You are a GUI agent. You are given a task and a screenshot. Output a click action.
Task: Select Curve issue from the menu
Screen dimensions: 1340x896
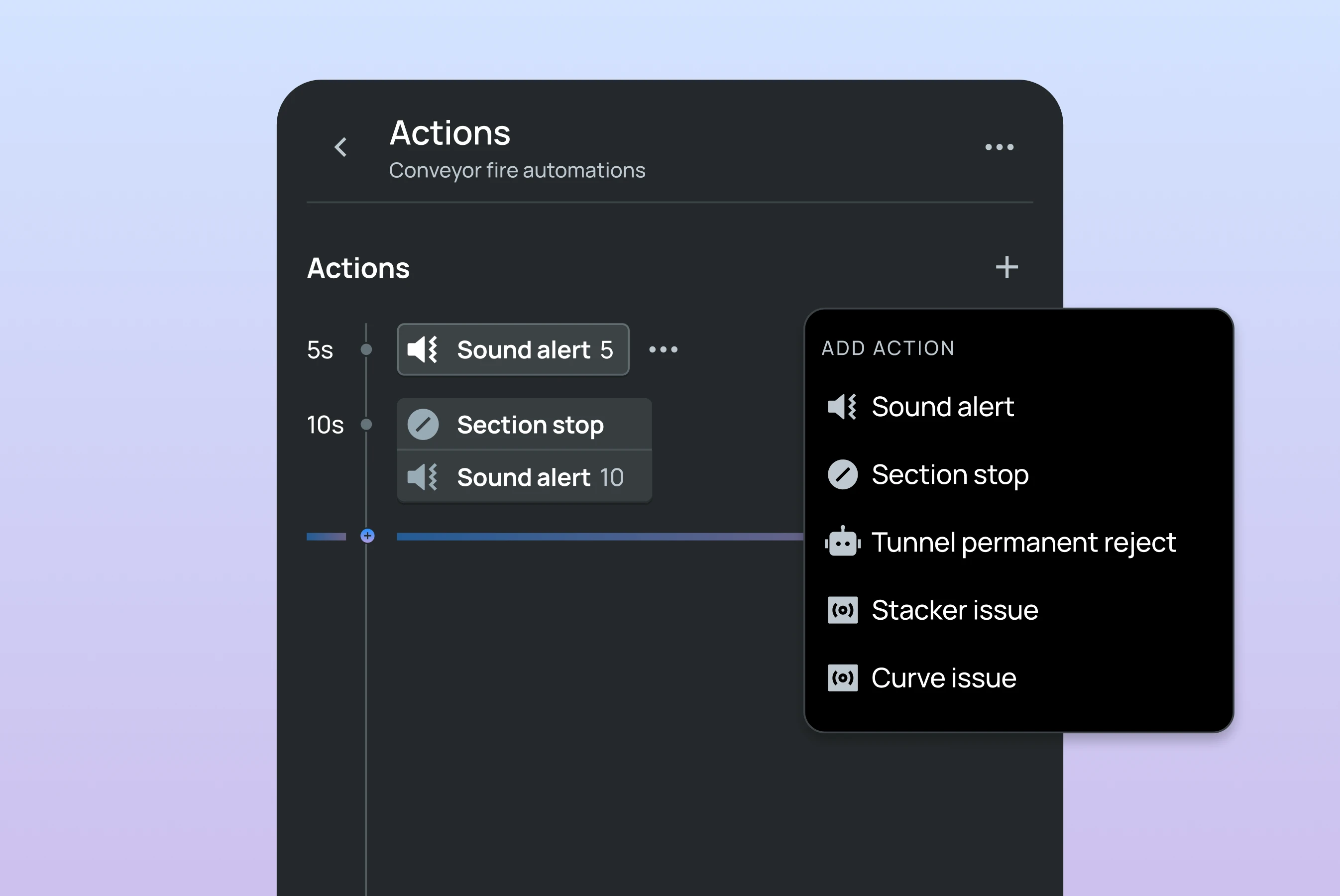pyautogui.click(x=943, y=678)
